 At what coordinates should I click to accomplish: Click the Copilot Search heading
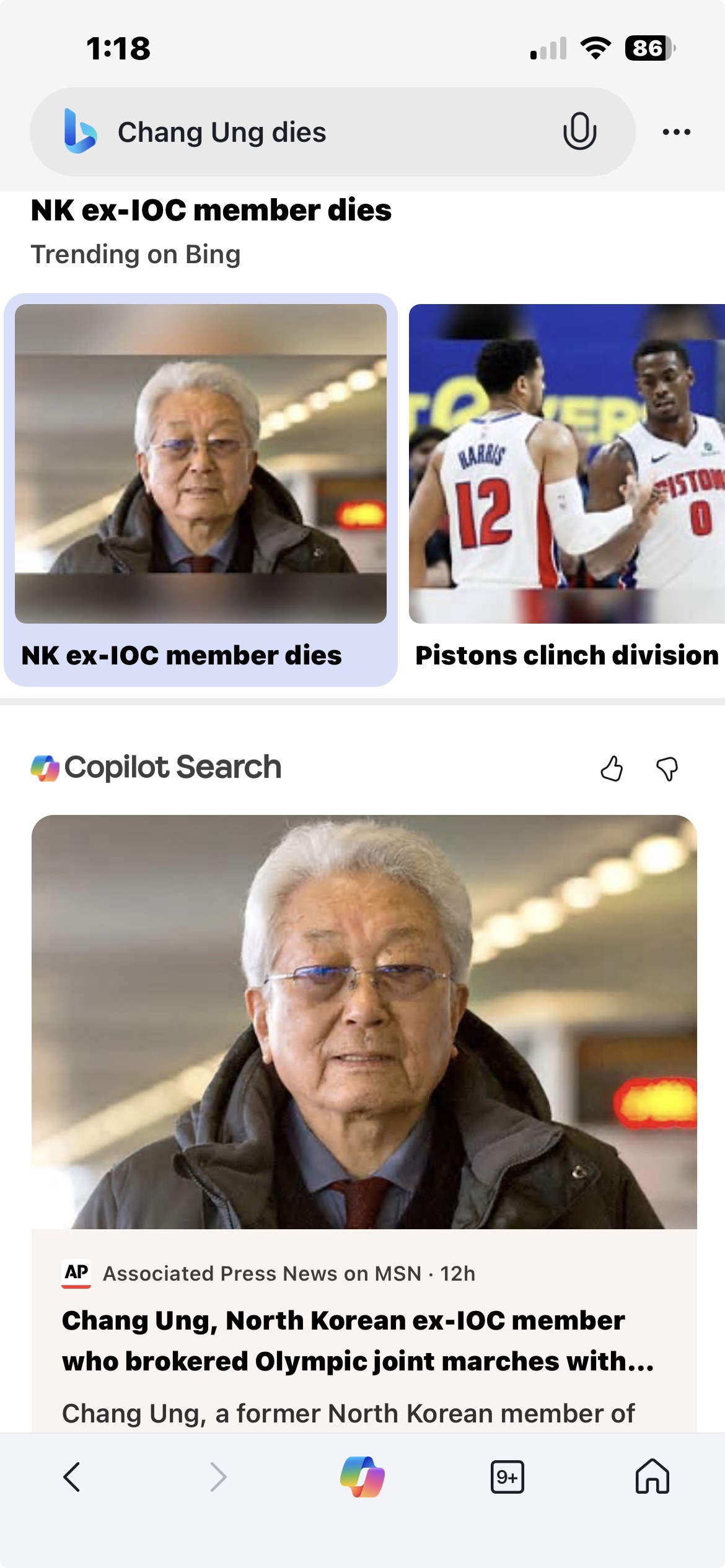pyautogui.click(x=173, y=767)
